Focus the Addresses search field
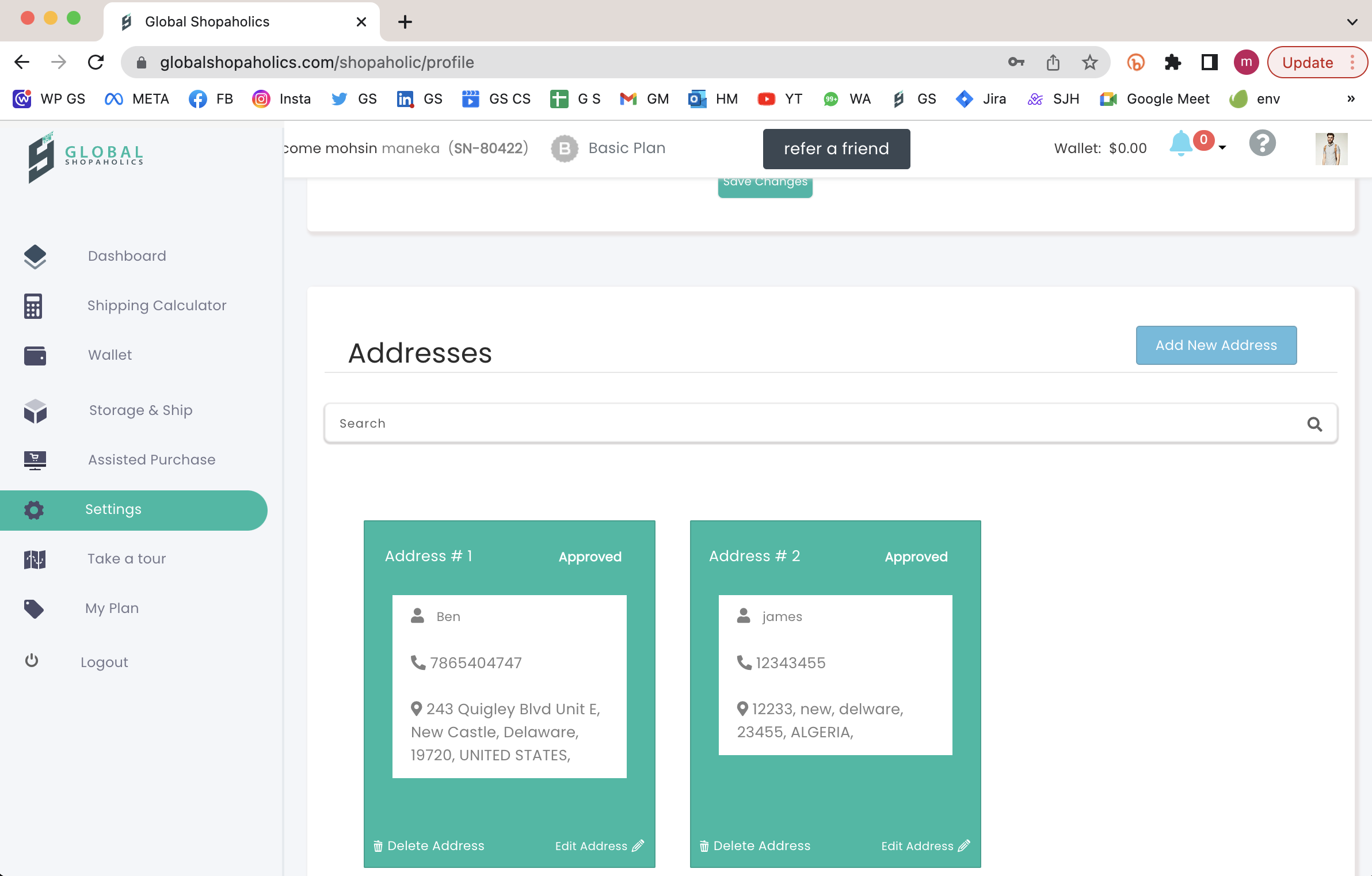The width and height of the screenshot is (1372, 876). click(806, 424)
